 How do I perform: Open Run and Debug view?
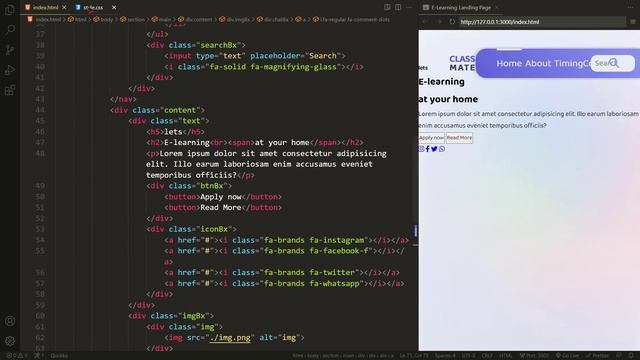pyautogui.click(x=10, y=70)
